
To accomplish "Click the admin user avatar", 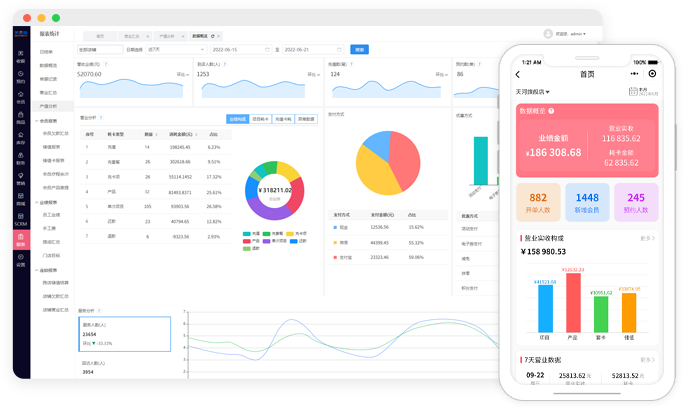I will [x=548, y=33].
